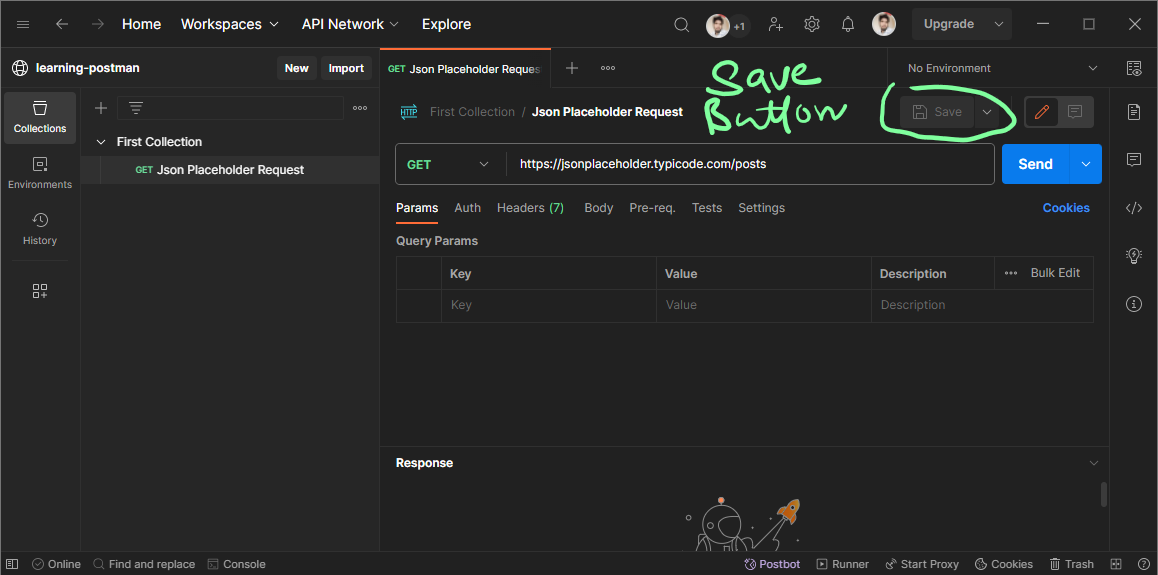Screen dimensions: 1158x575
Task: Open help icon in status bar
Action: (x=1144, y=564)
